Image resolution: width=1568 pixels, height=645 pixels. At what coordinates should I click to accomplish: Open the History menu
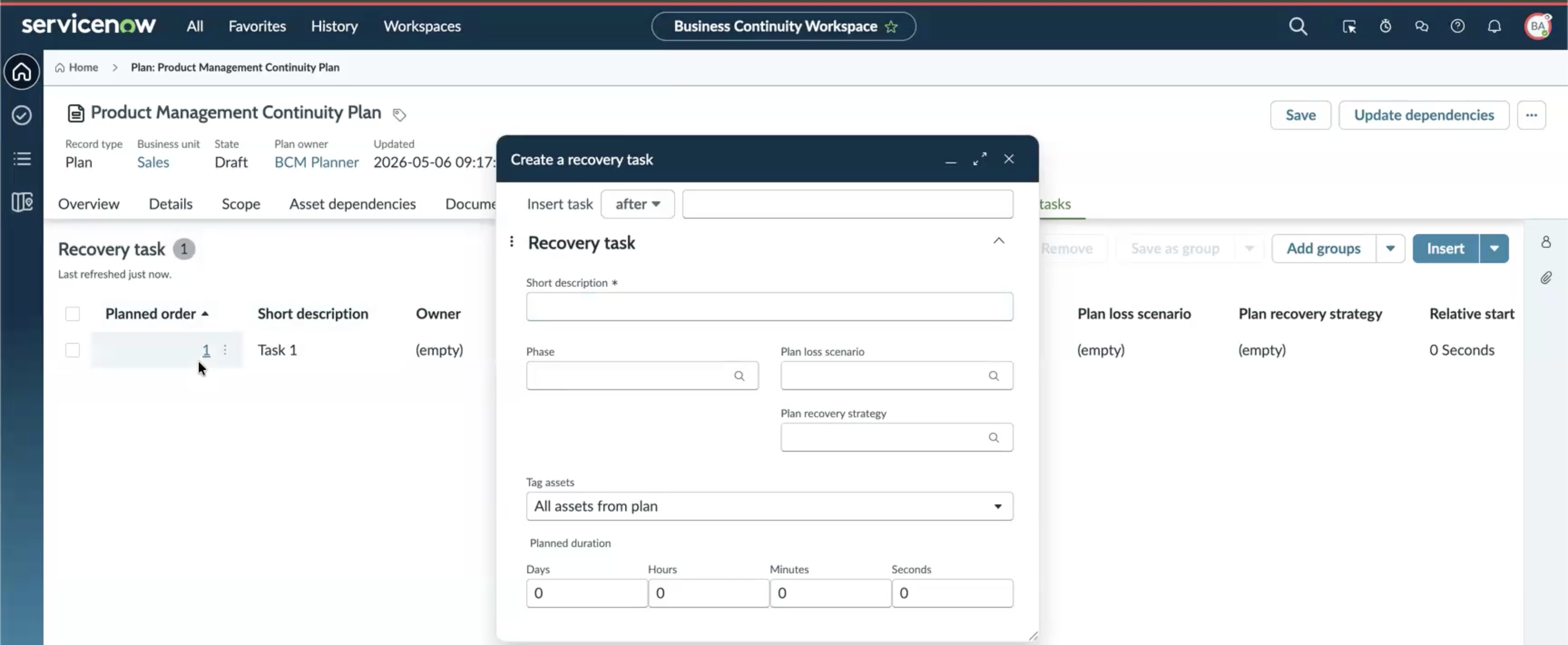point(334,26)
